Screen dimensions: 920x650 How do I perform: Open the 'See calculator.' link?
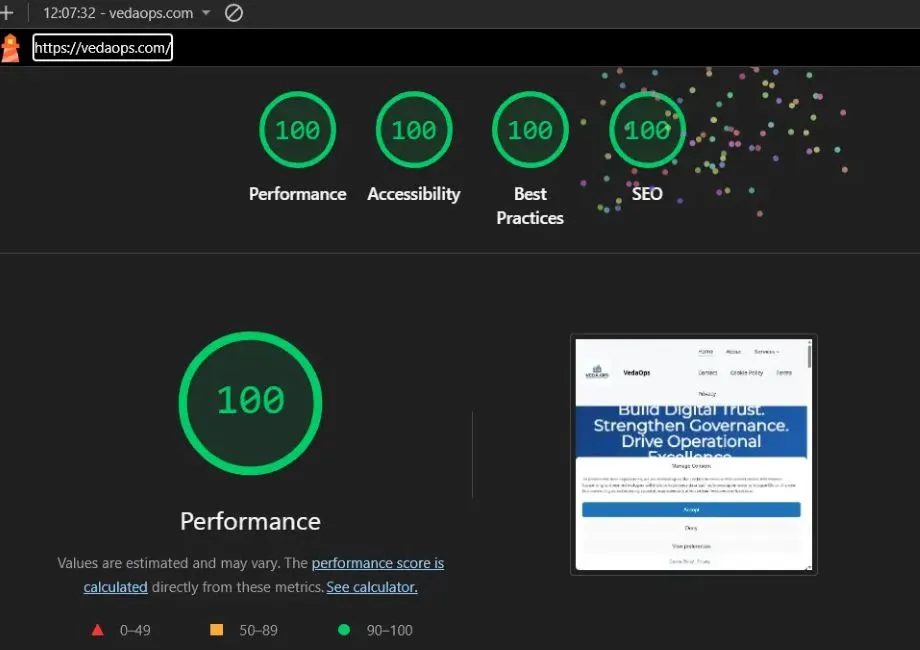pos(372,587)
